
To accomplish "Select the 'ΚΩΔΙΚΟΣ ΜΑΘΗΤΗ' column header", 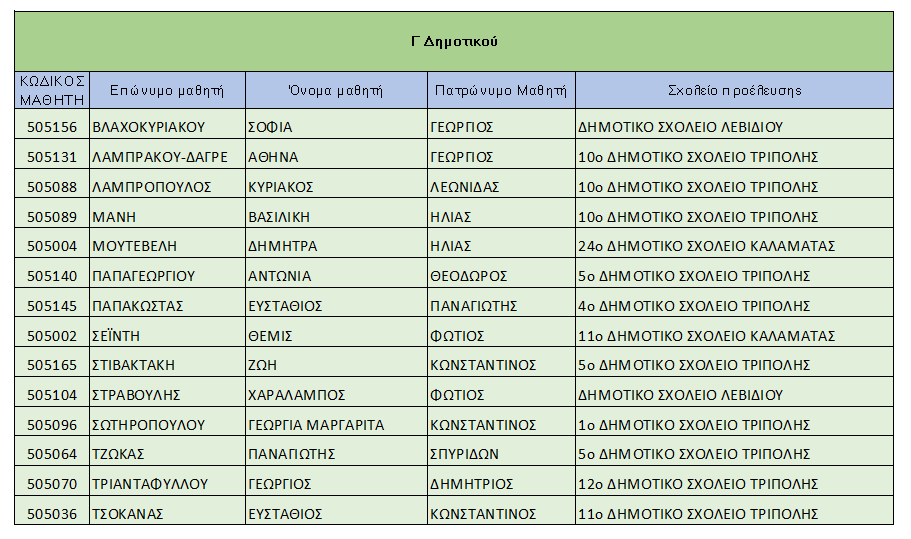I will [52, 90].
